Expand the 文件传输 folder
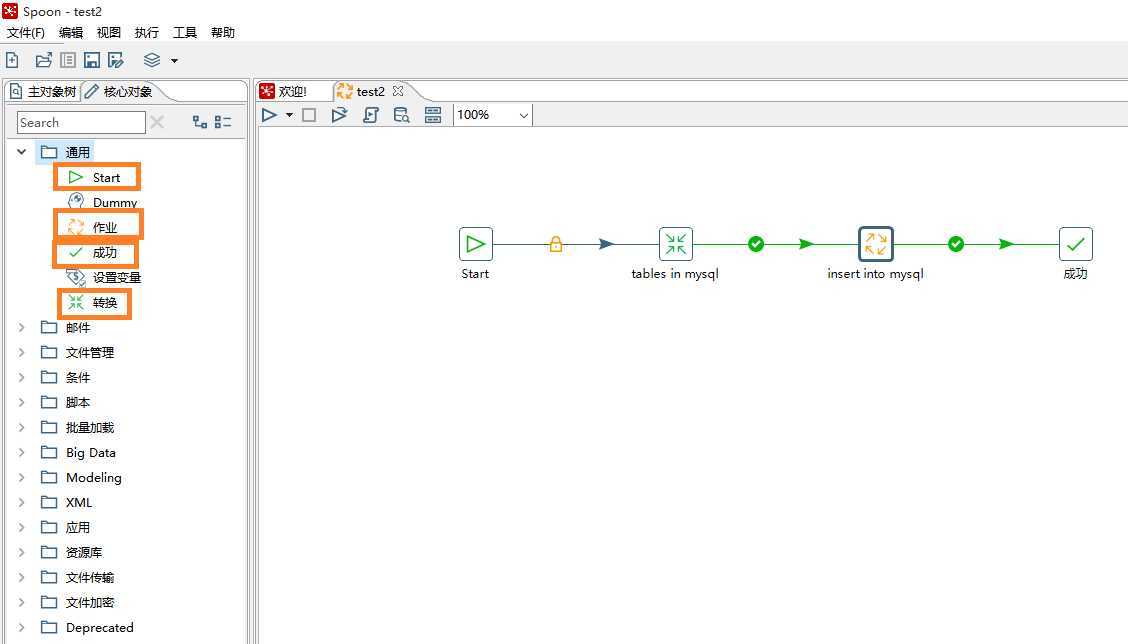The width and height of the screenshot is (1128, 644). coord(22,577)
